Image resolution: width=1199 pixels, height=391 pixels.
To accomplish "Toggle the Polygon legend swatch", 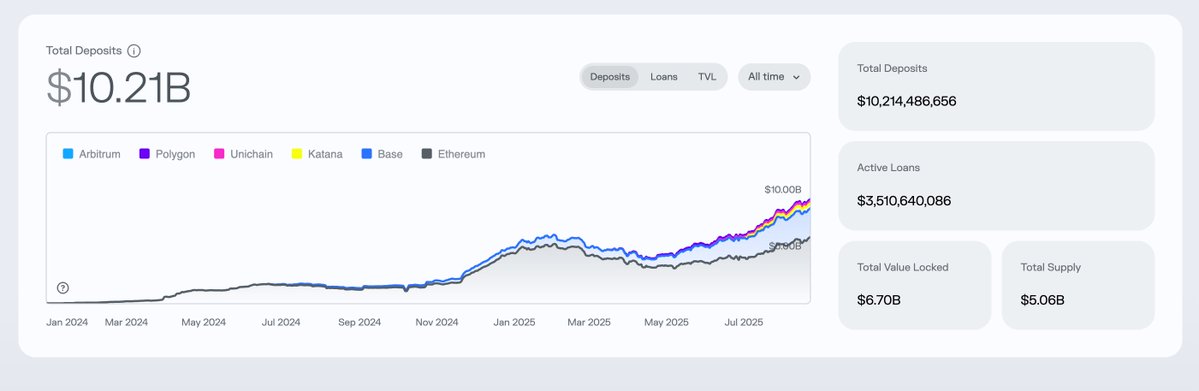I will point(145,154).
